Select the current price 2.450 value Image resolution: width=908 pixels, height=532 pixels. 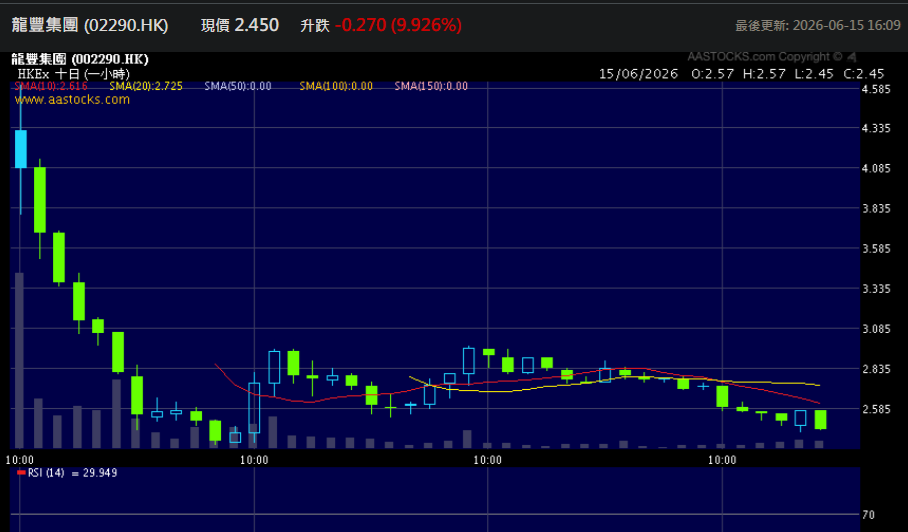click(257, 25)
